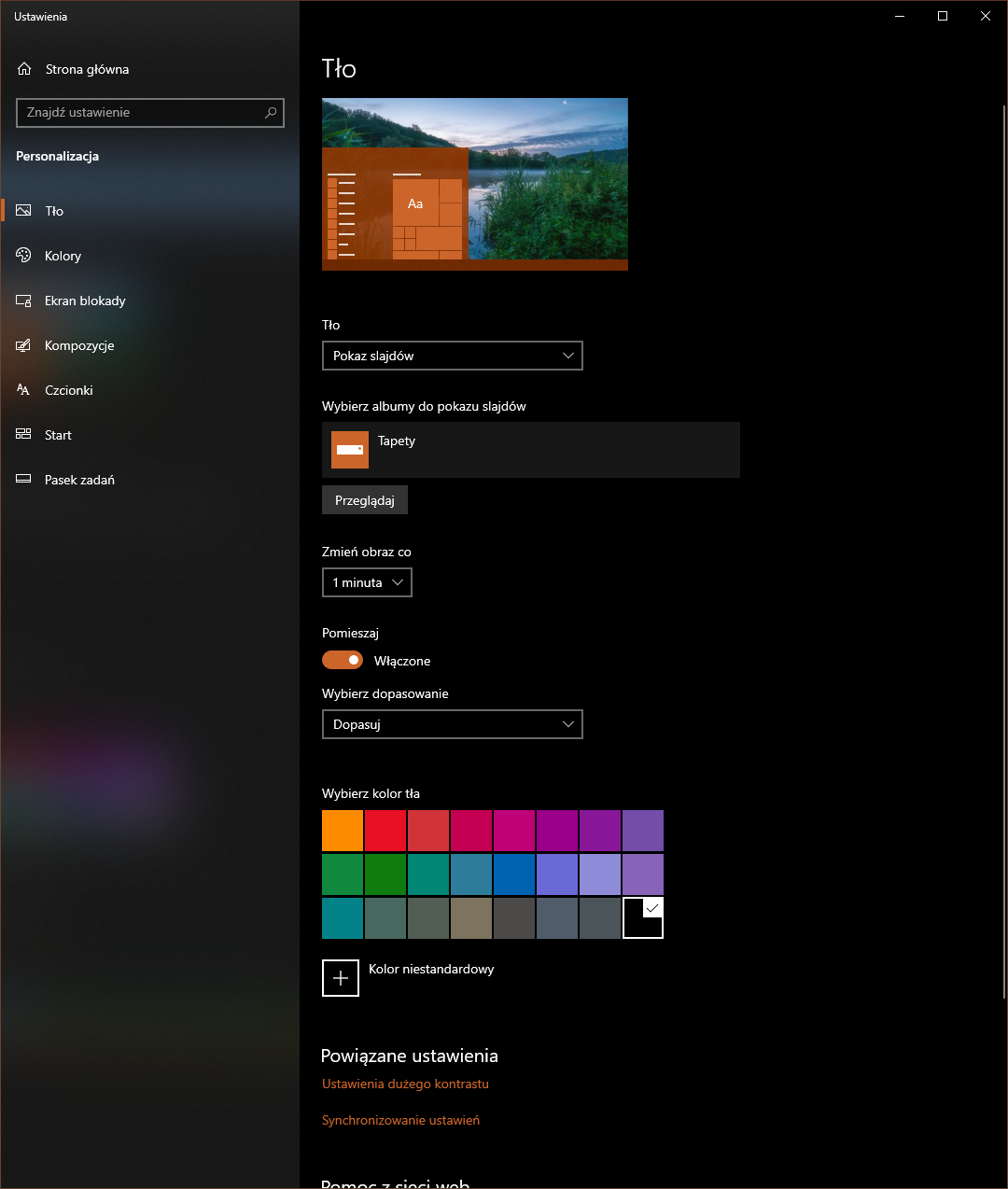Click the Pasek zadań taskbar icon
The width and height of the screenshot is (1008, 1189).
24,480
